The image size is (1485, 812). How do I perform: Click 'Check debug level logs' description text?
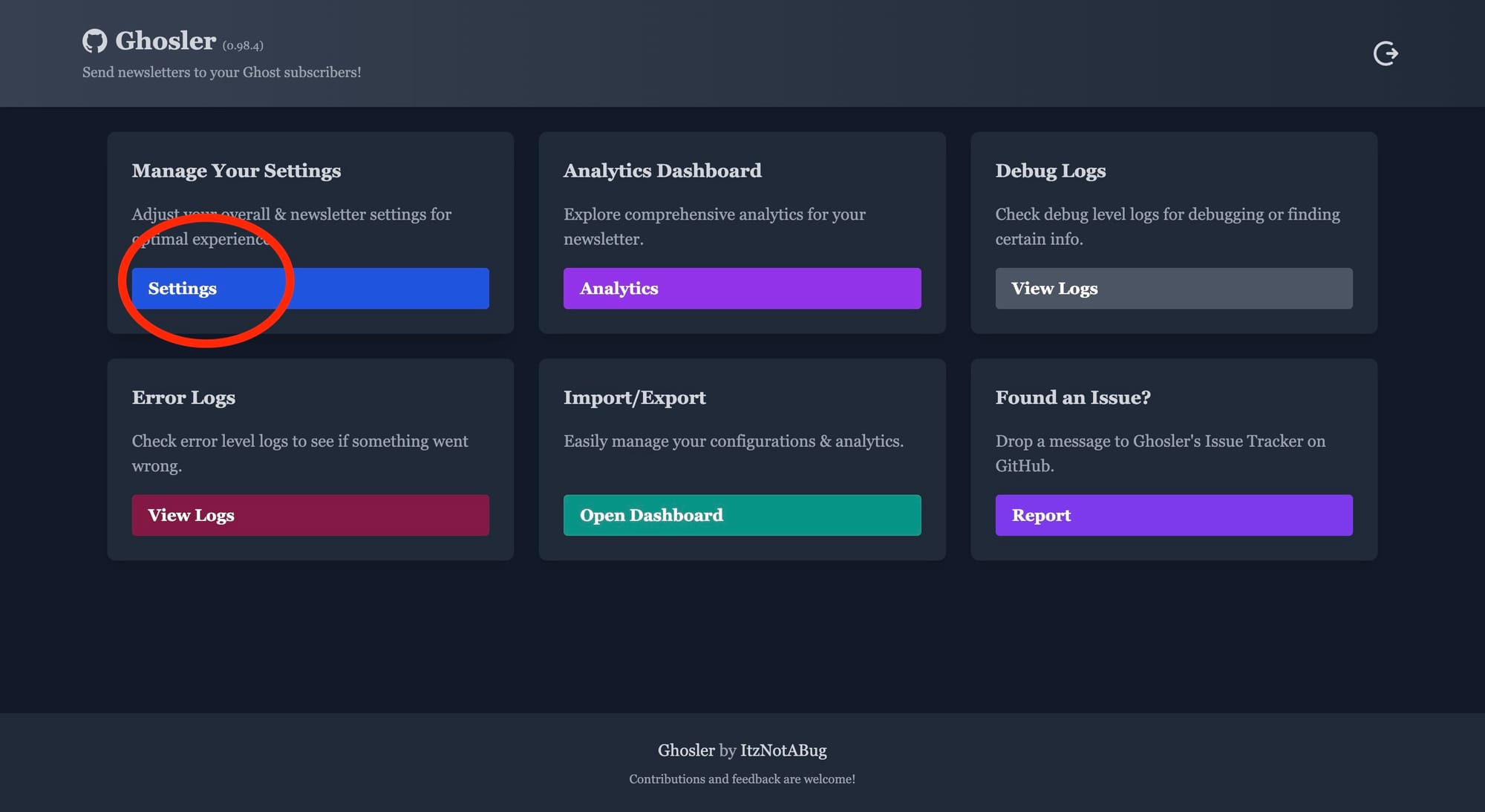(x=1167, y=226)
